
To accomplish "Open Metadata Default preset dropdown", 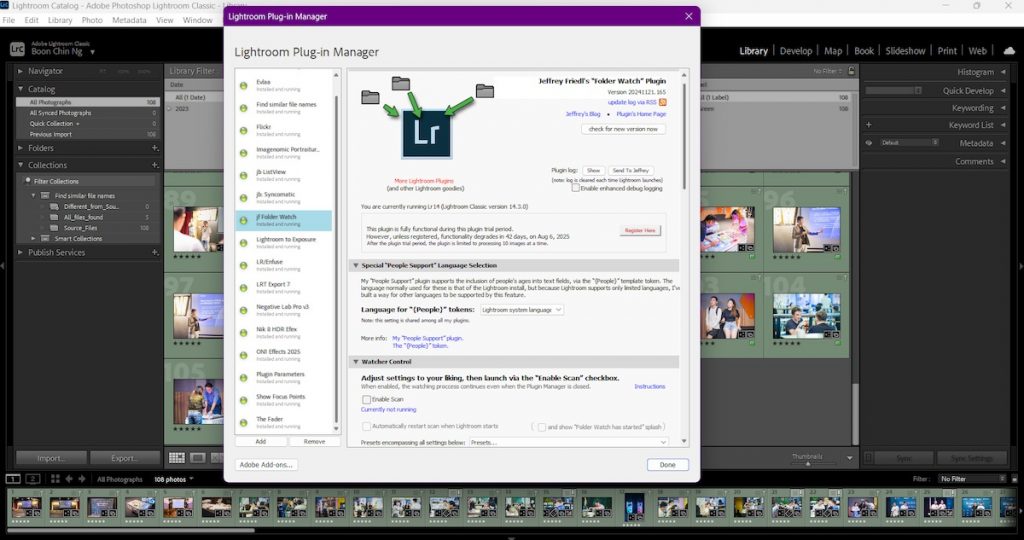I will (908, 142).
